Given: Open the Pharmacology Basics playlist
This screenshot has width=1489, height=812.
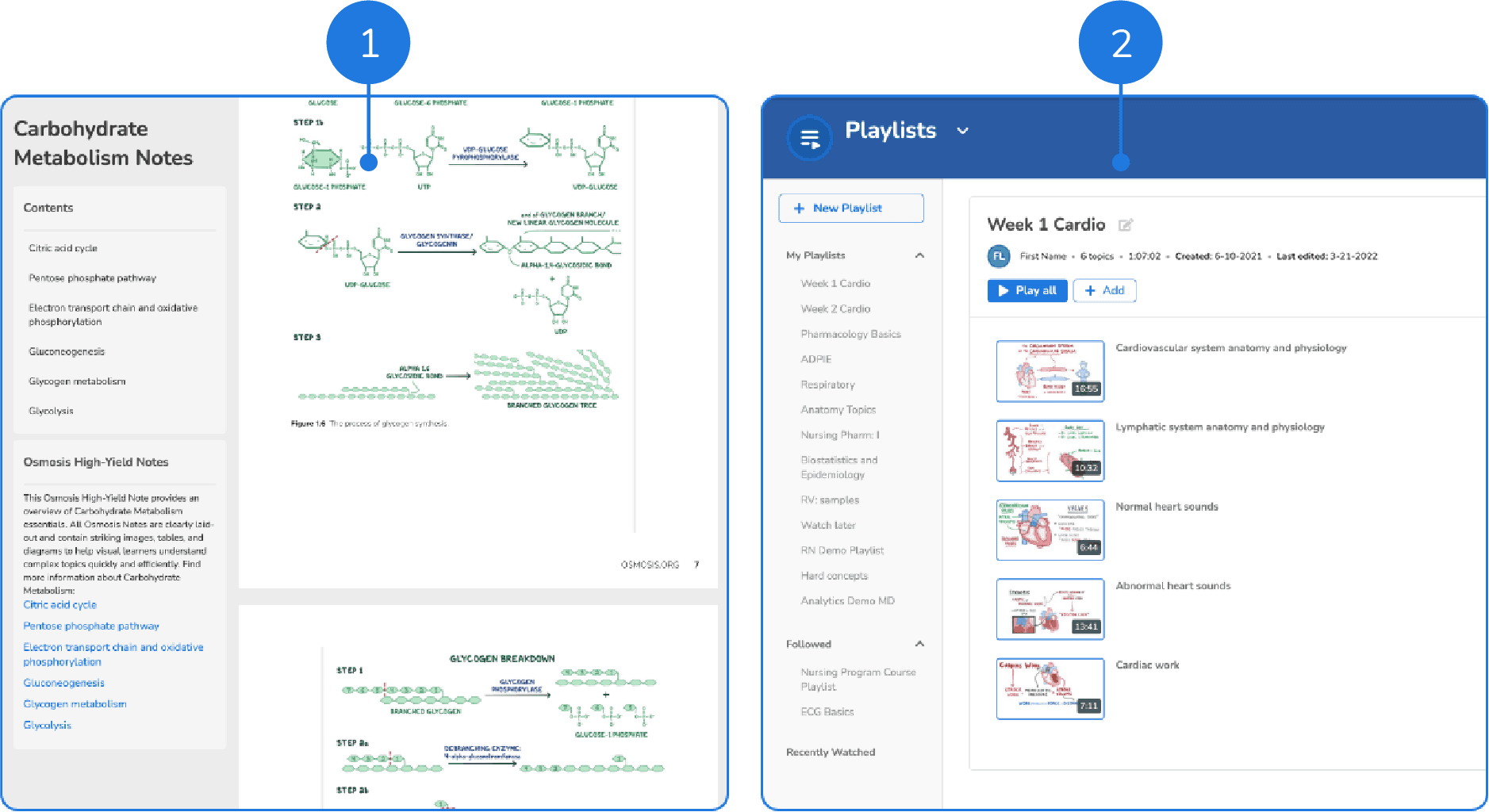Looking at the screenshot, I should [850, 335].
